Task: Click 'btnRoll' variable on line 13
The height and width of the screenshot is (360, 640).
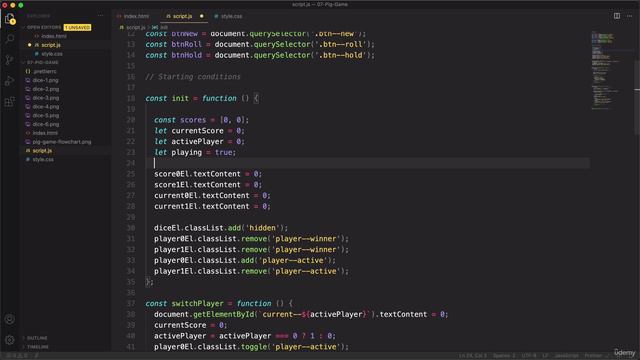Action: 187,44
